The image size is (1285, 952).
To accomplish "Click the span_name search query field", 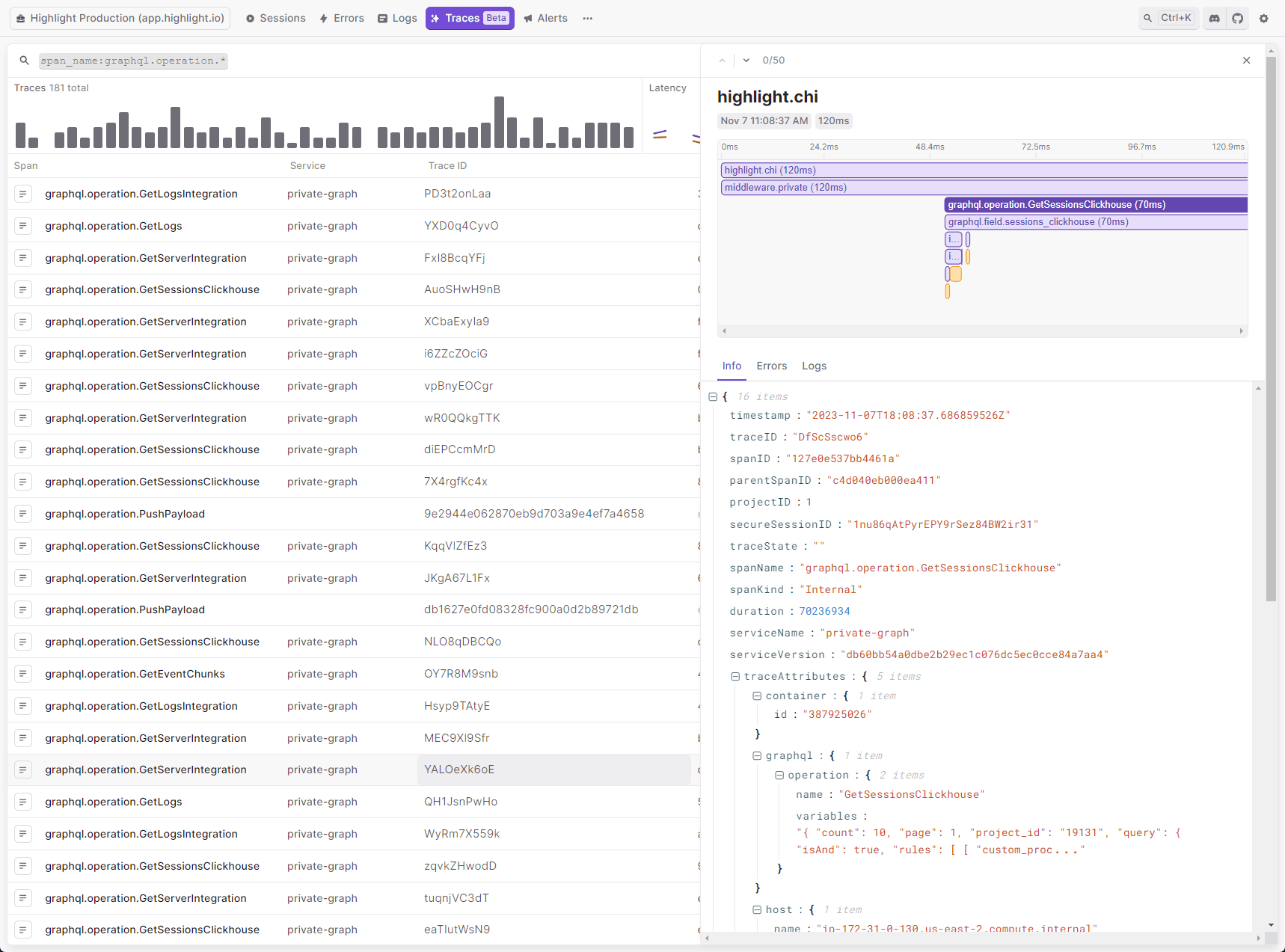I will (x=133, y=61).
